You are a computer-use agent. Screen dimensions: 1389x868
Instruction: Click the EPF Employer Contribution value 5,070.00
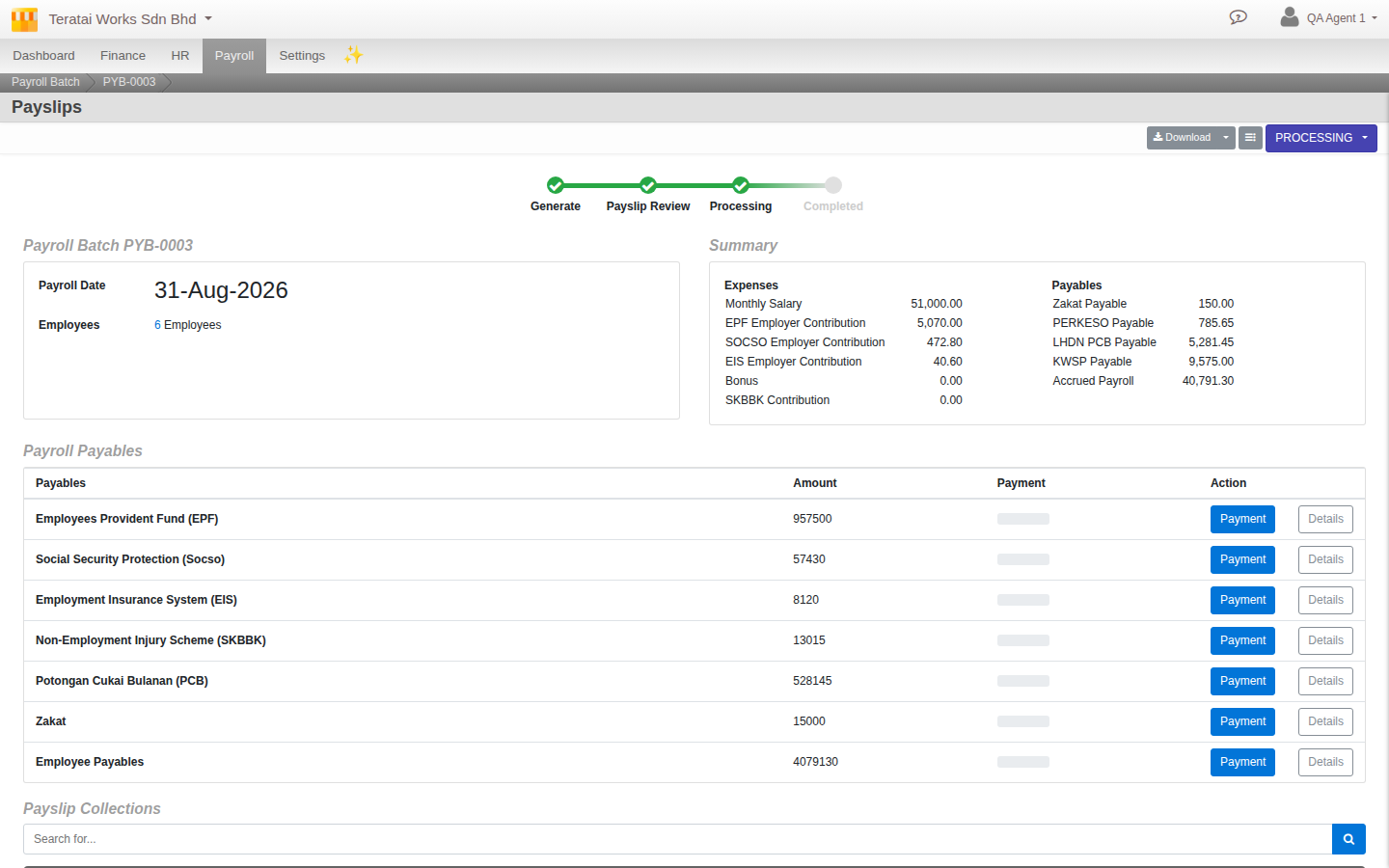pyautogui.click(x=940, y=323)
